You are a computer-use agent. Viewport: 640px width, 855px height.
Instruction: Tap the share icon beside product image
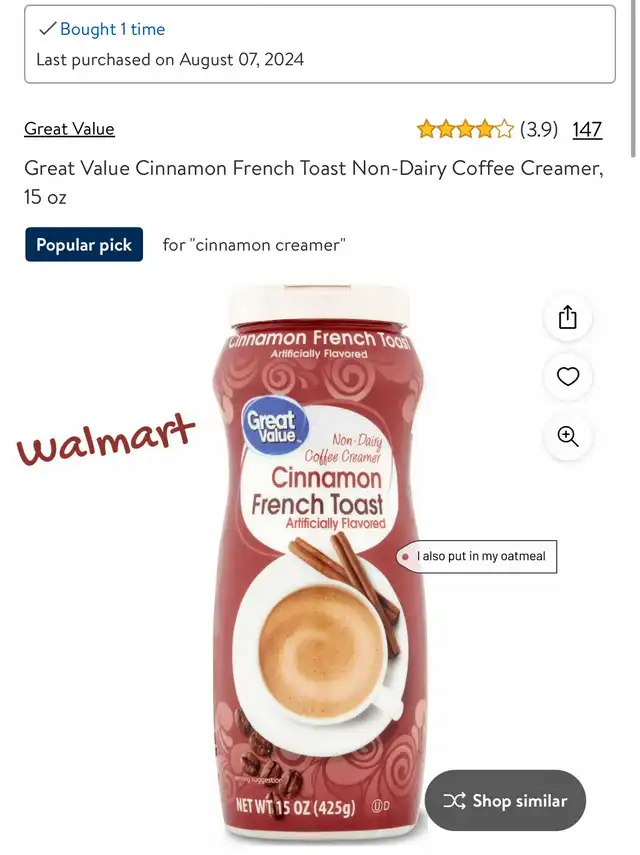point(568,317)
